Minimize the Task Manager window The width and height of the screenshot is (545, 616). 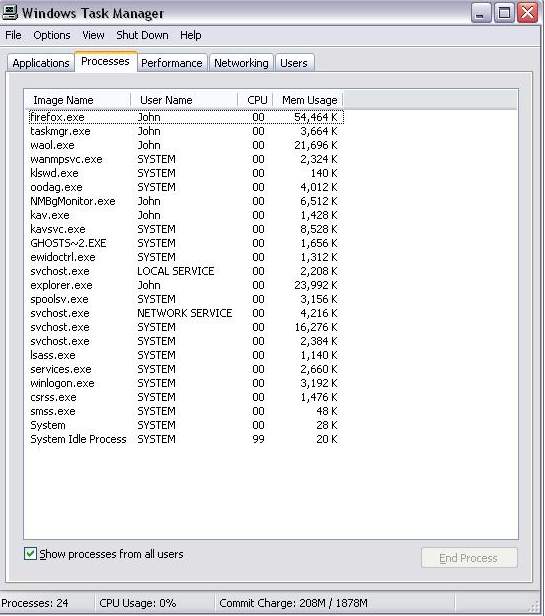(x=481, y=13)
